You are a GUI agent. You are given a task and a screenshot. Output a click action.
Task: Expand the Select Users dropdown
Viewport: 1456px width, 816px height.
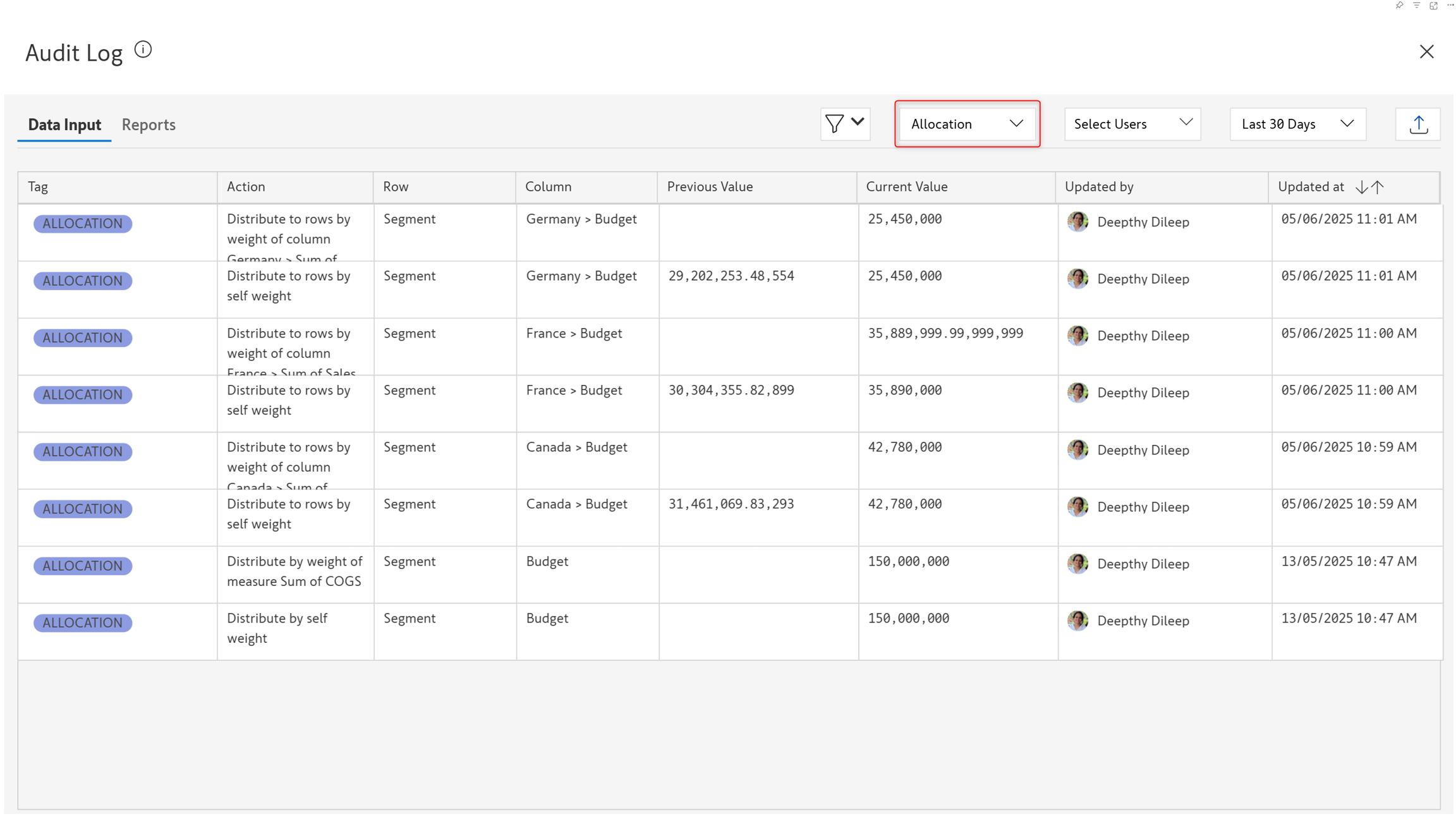(1132, 124)
